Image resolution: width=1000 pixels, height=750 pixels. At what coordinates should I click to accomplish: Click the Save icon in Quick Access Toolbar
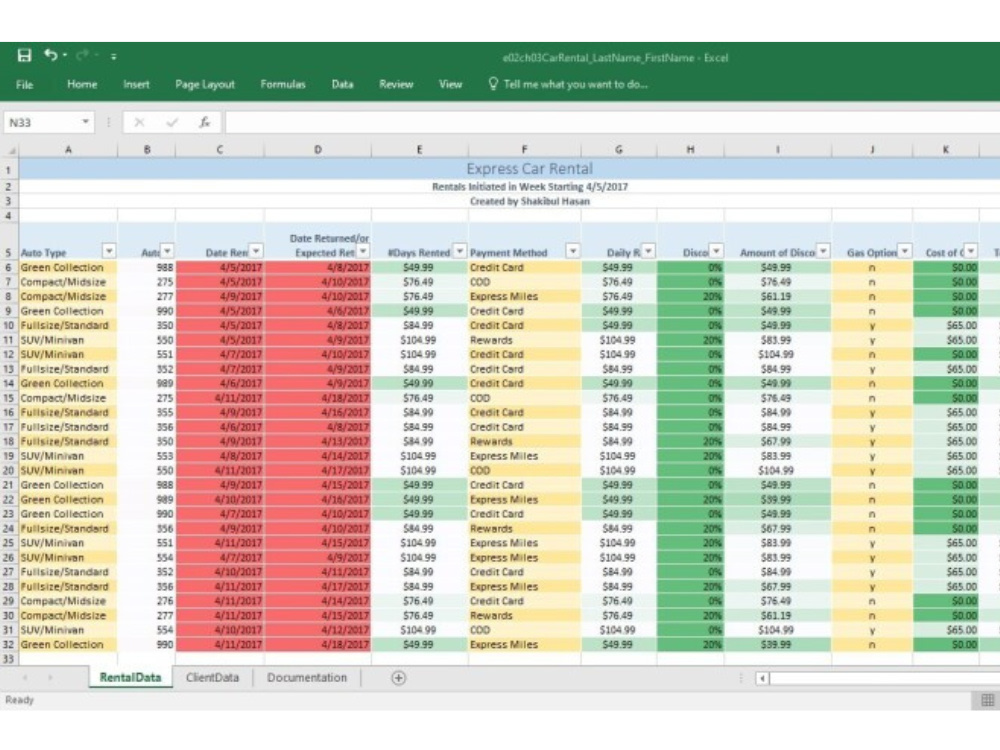(24, 55)
